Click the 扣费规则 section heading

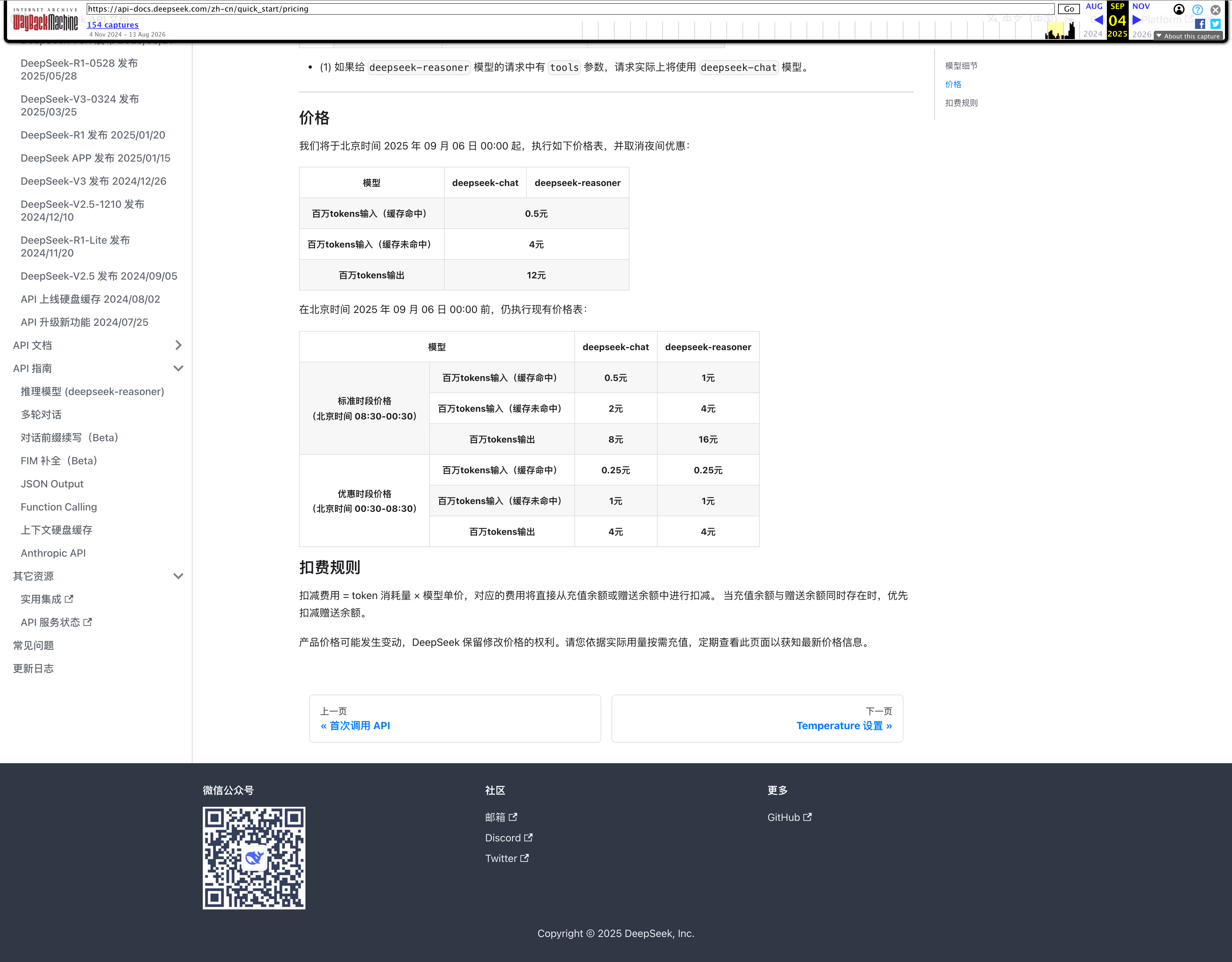click(329, 567)
